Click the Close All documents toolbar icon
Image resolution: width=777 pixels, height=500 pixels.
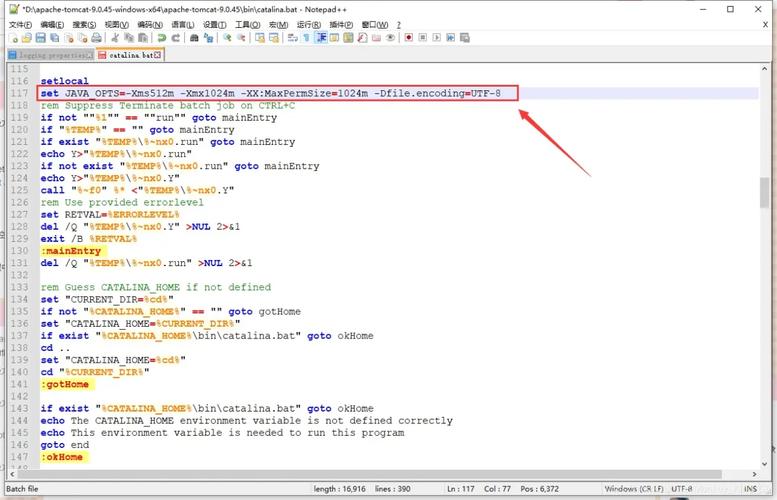[83, 38]
